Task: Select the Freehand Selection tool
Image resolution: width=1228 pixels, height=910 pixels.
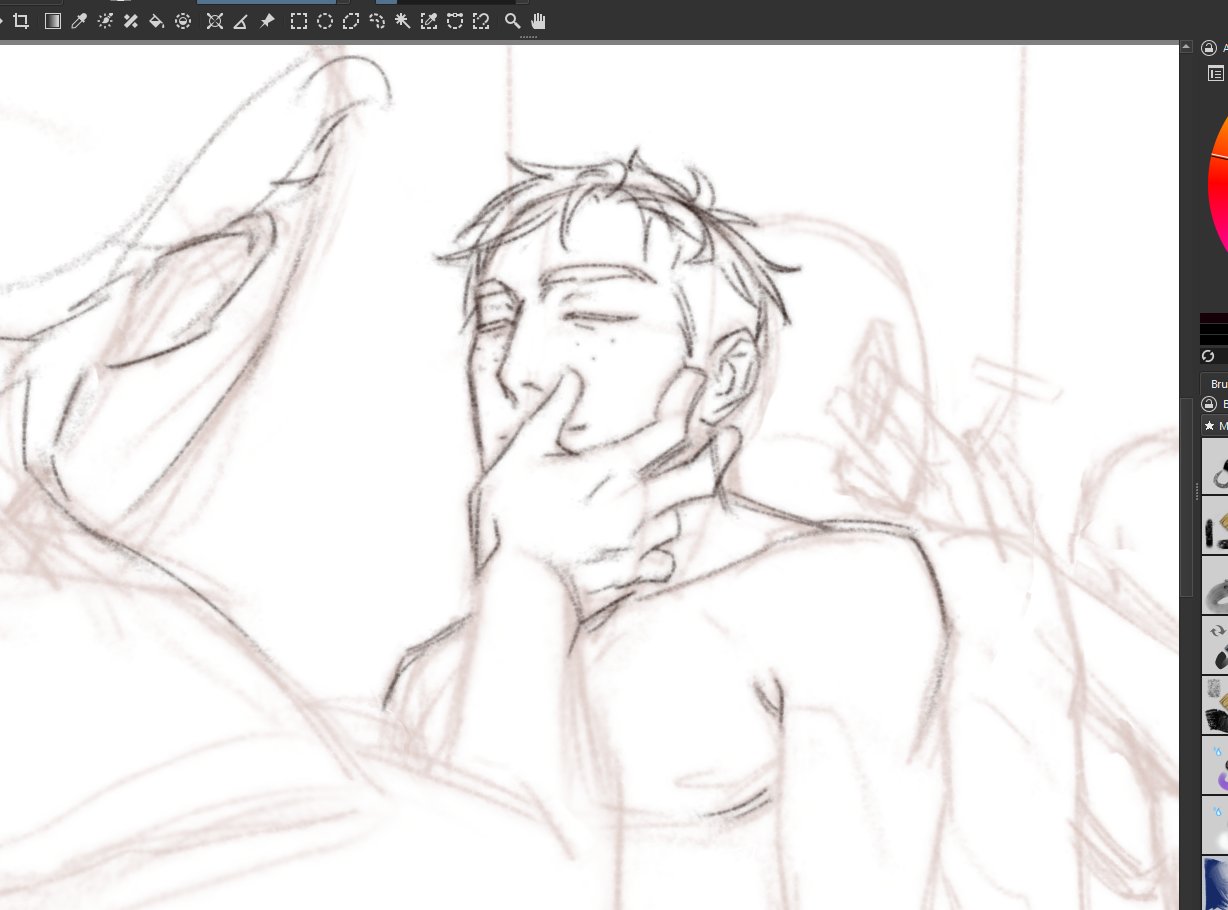Action: [377, 21]
